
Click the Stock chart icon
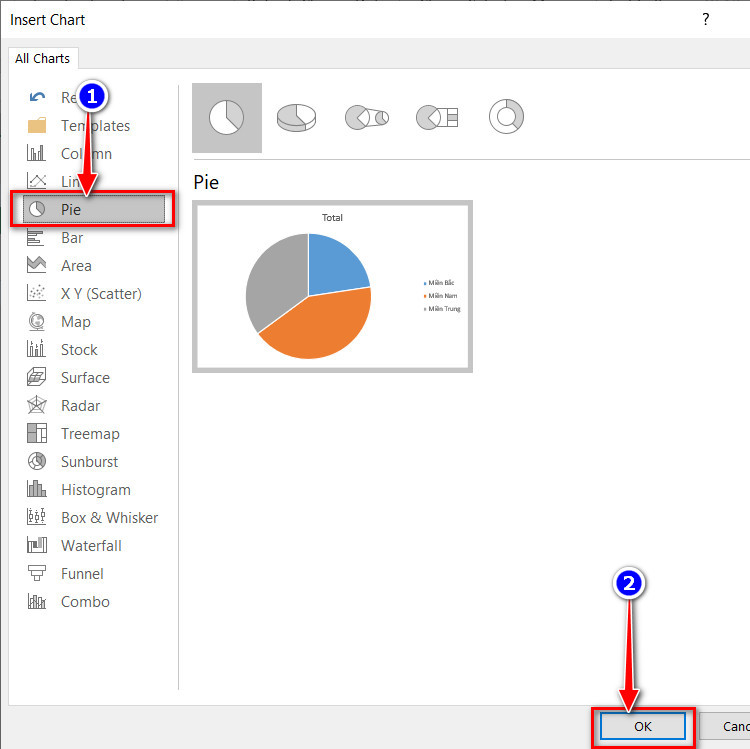point(36,349)
